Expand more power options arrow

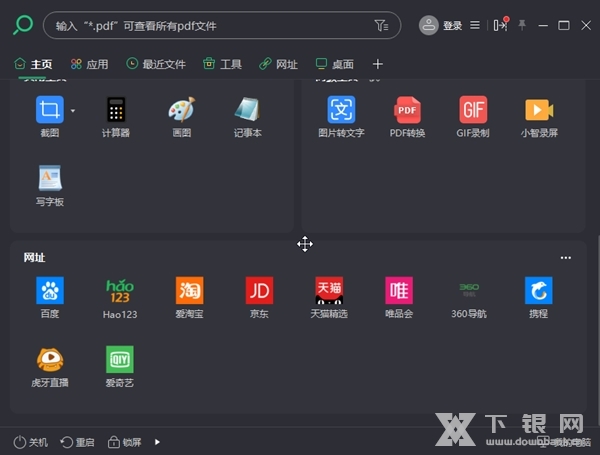pyautogui.click(x=157, y=442)
